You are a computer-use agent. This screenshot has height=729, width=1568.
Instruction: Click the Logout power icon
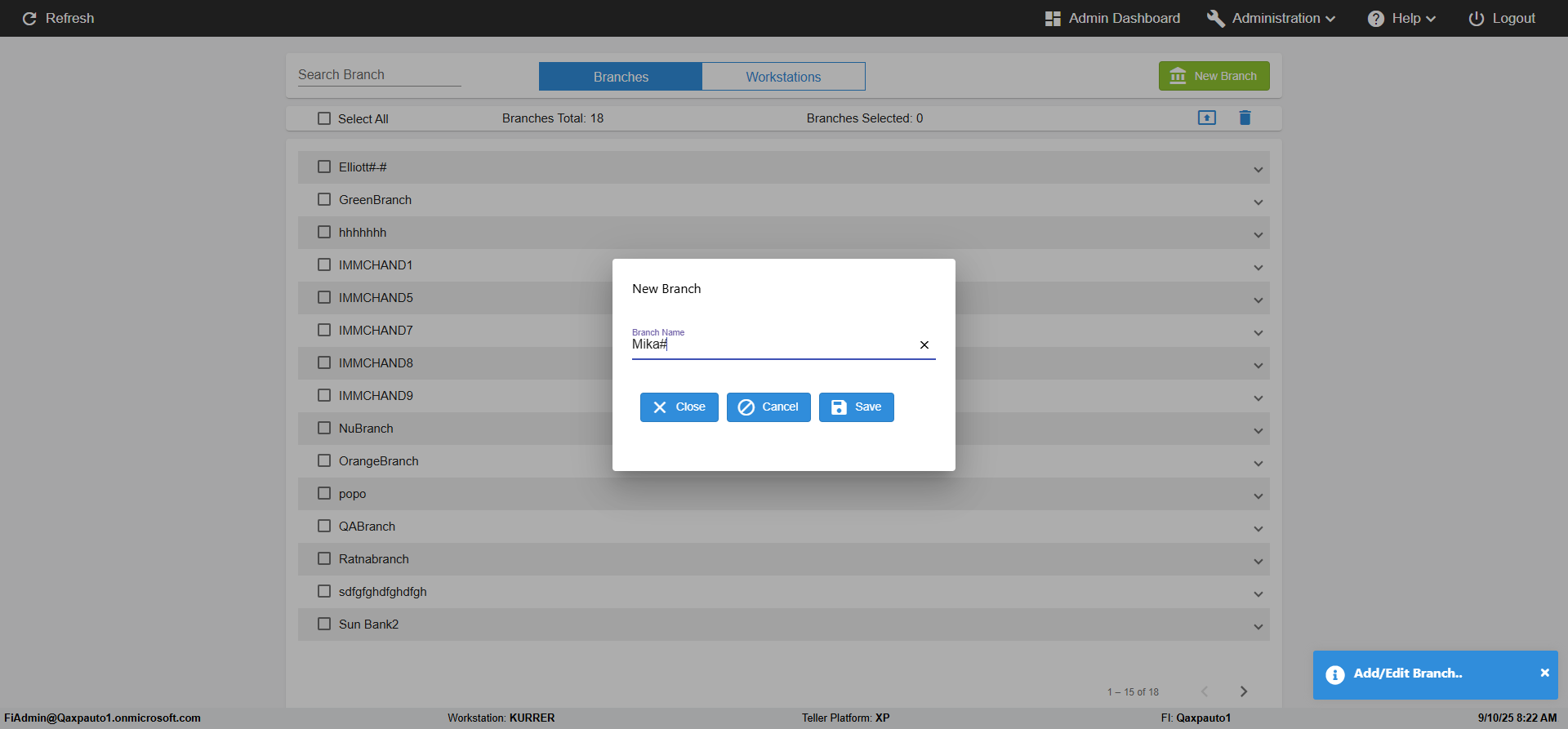point(1477,19)
